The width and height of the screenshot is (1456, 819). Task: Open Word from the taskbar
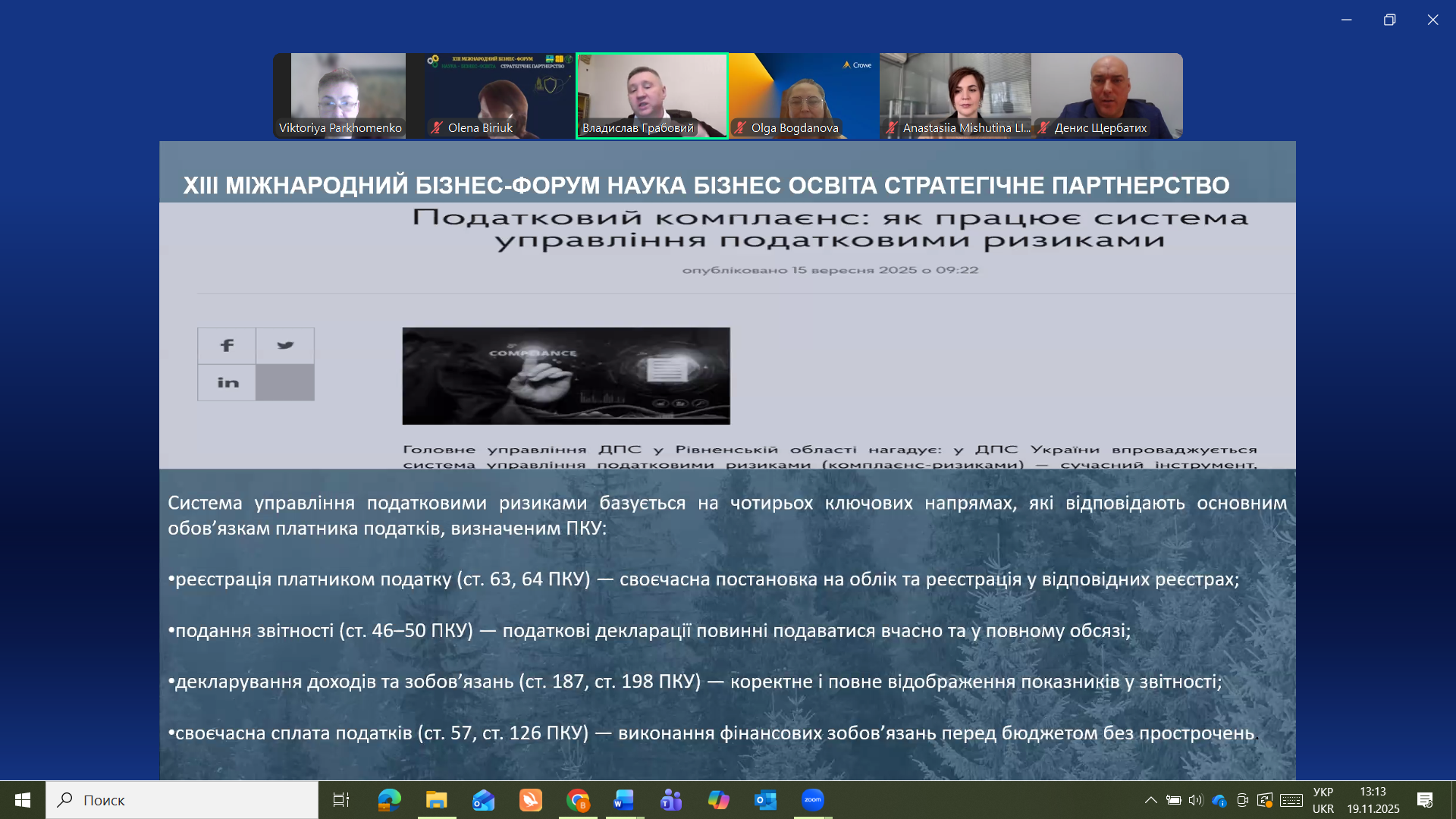[623, 800]
